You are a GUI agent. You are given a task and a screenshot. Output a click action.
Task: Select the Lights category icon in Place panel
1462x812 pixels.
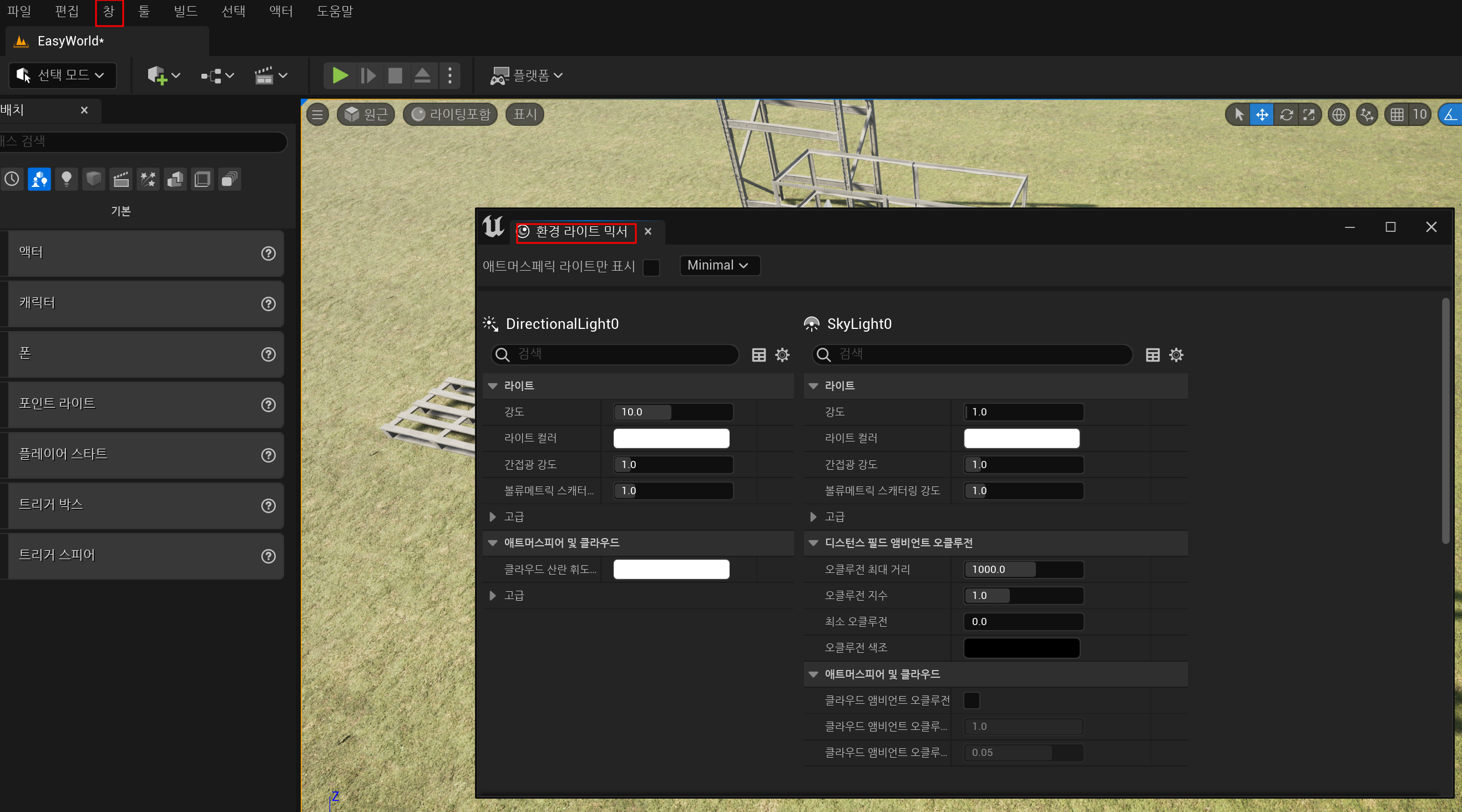coord(67,179)
